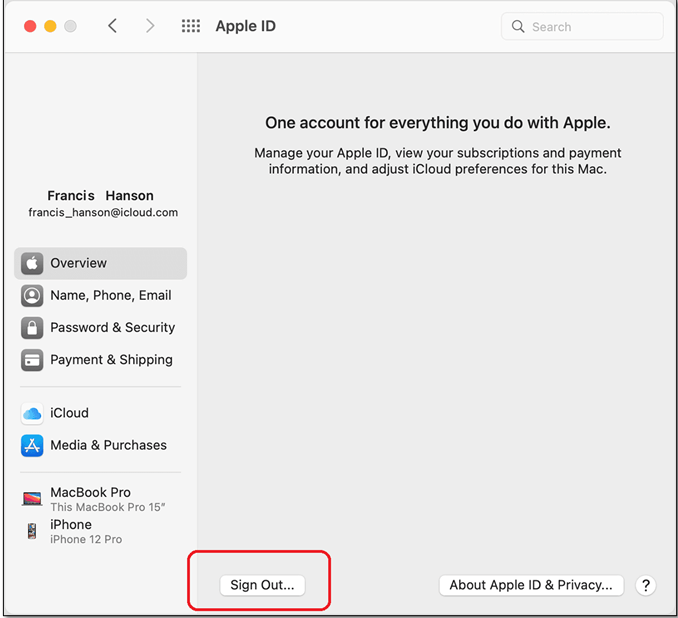Click the credit card icon for Payment & Shipping

(32, 360)
